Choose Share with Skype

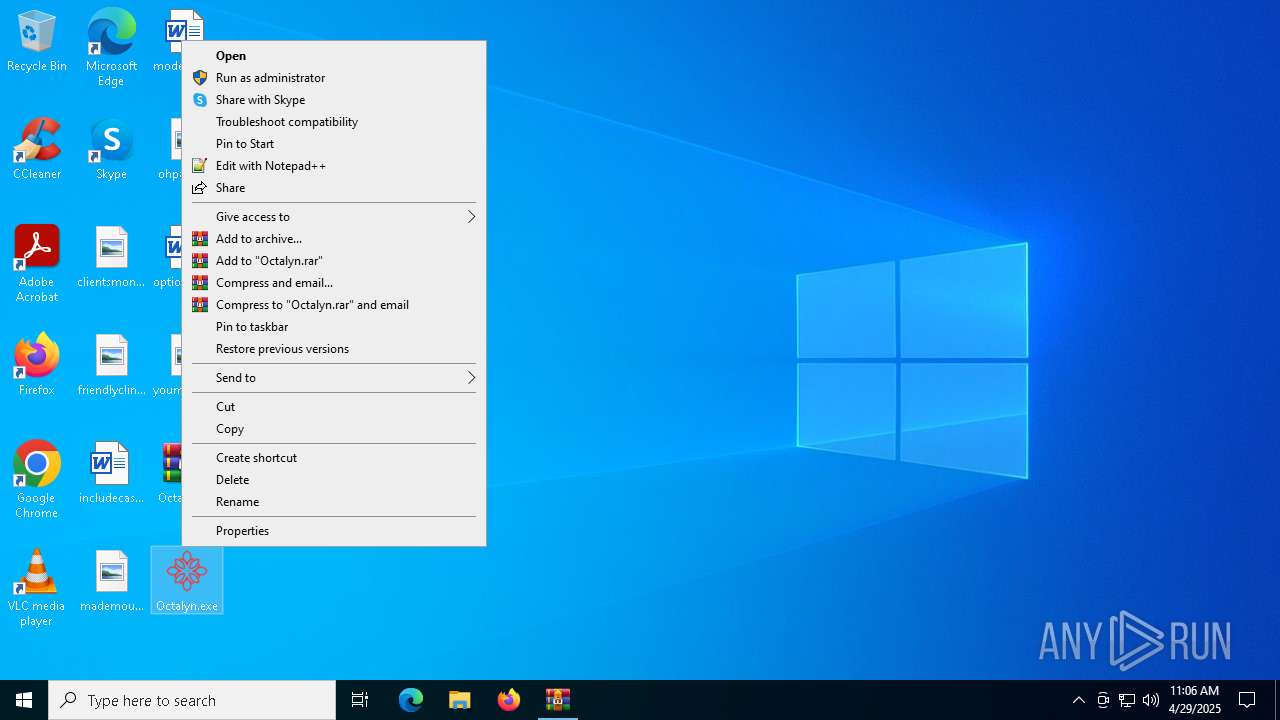[334, 100]
